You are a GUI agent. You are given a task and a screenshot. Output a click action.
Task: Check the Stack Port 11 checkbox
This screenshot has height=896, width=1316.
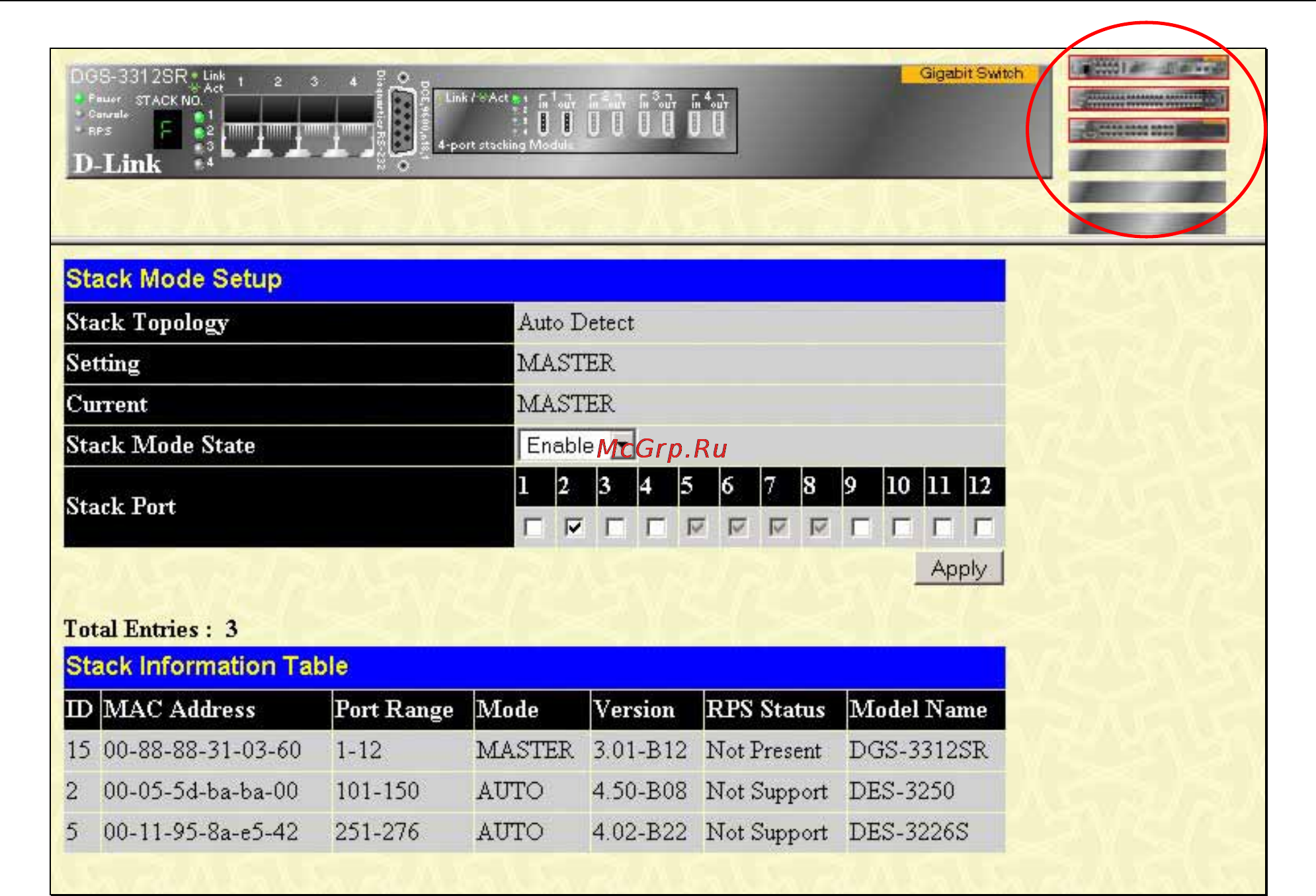click(x=942, y=527)
